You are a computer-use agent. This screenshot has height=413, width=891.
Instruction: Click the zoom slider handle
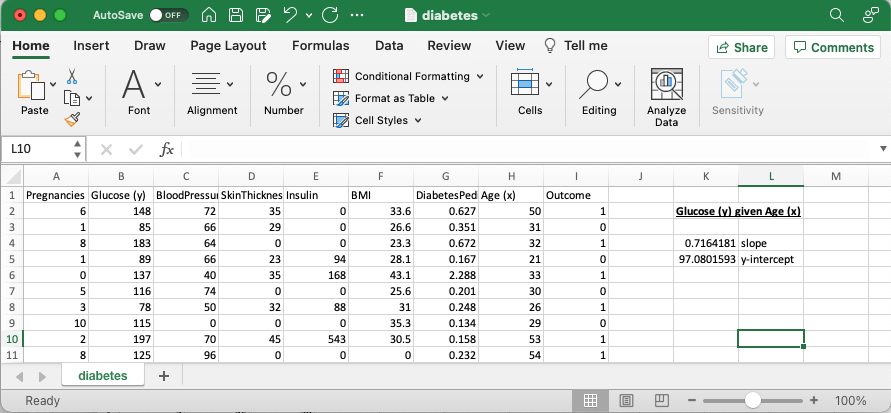coord(752,401)
